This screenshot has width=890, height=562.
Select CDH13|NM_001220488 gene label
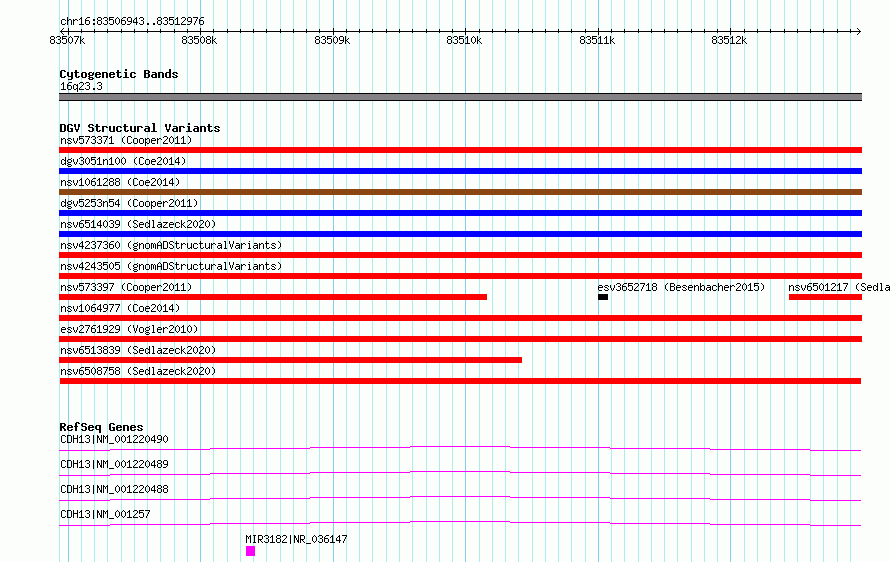point(114,489)
